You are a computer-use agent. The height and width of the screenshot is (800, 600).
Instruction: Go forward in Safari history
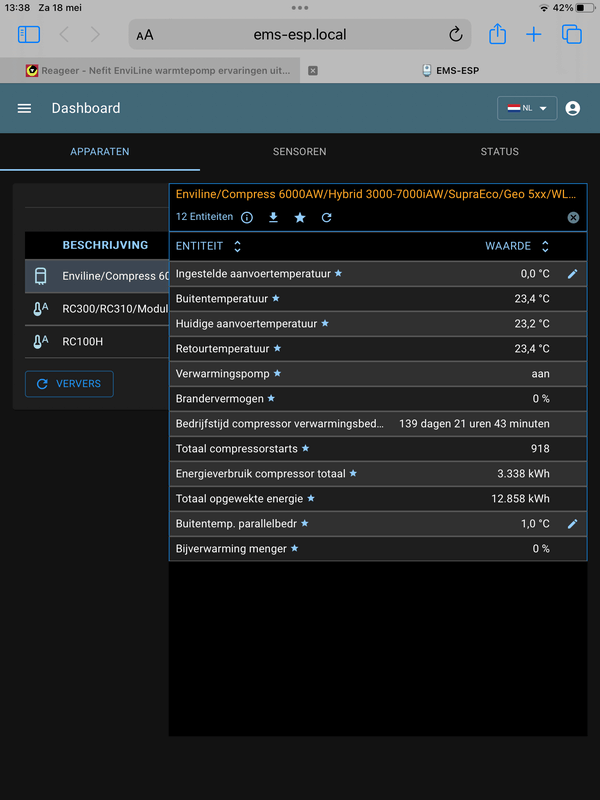[95, 35]
